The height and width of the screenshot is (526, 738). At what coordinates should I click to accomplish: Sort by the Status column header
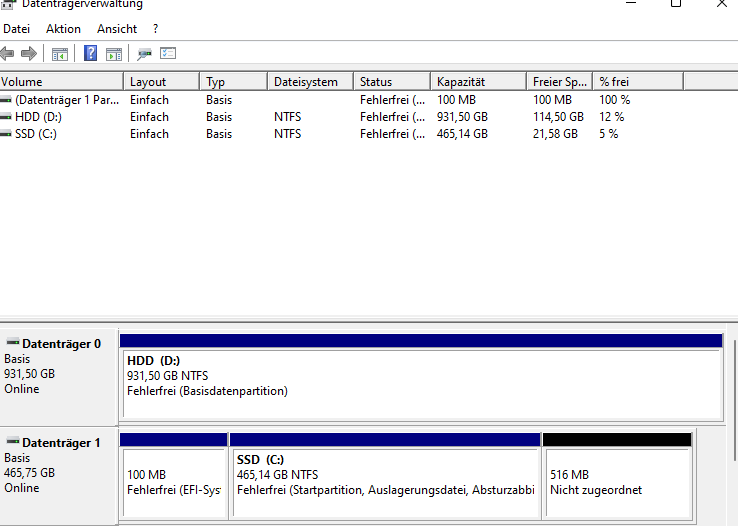[x=393, y=81]
